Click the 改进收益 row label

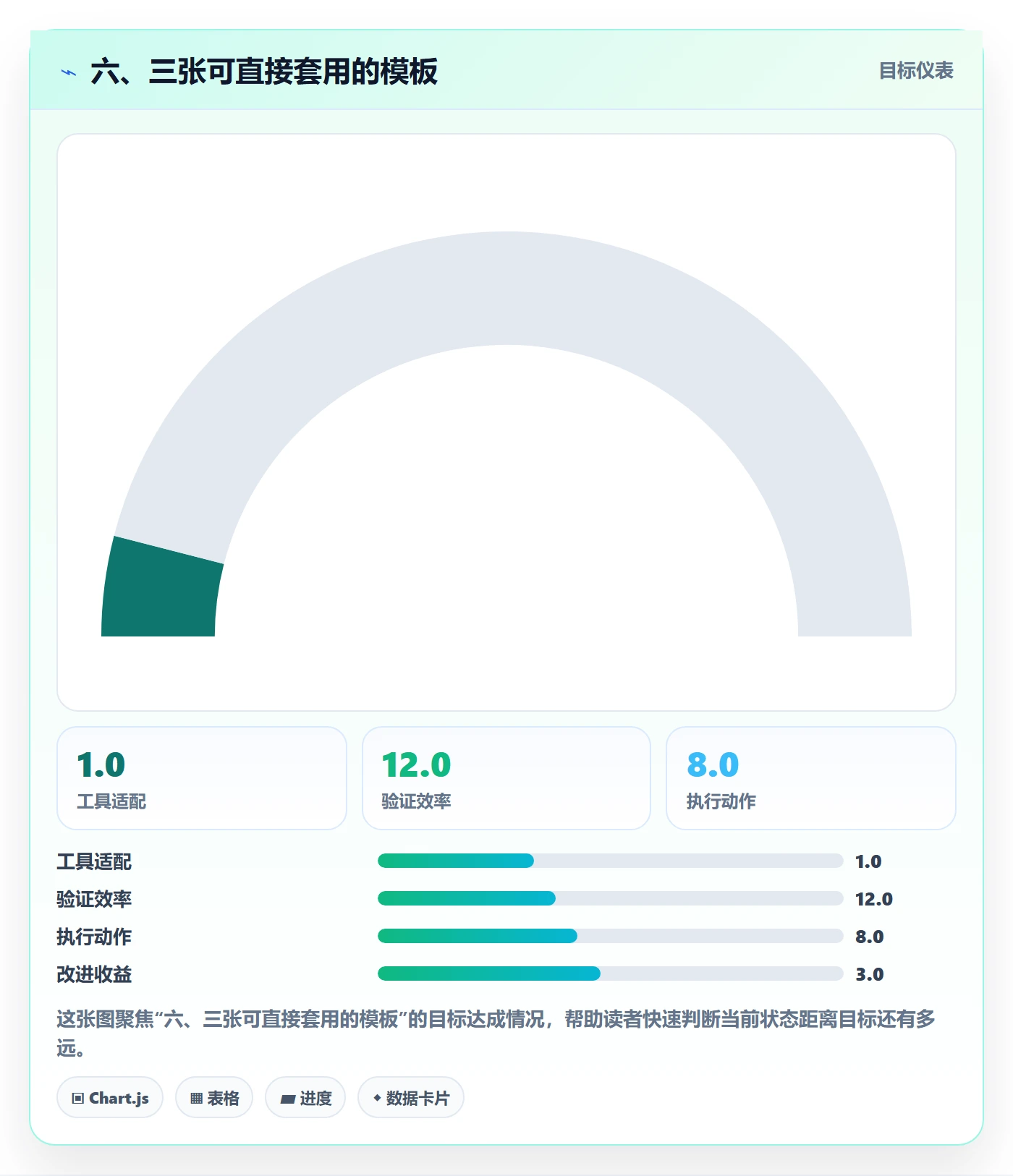coord(94,974)
